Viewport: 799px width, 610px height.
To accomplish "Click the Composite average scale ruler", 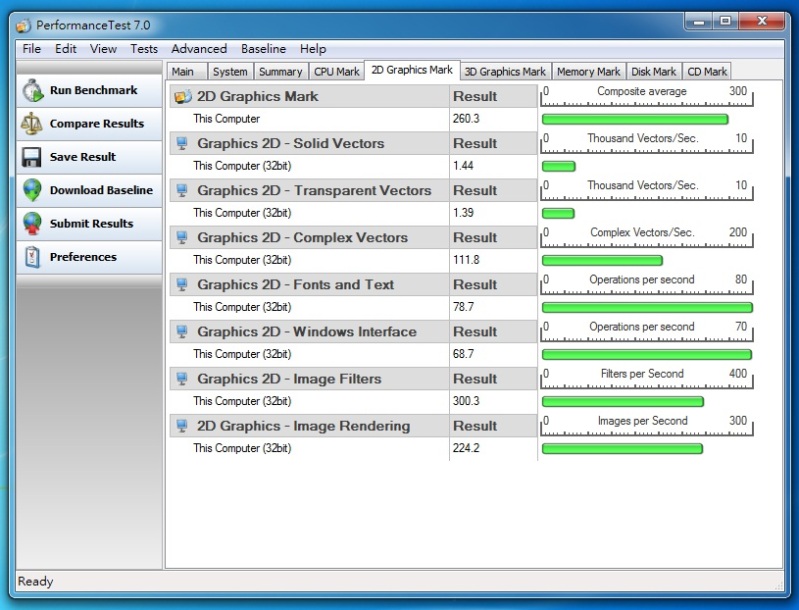I will point(646,97).
